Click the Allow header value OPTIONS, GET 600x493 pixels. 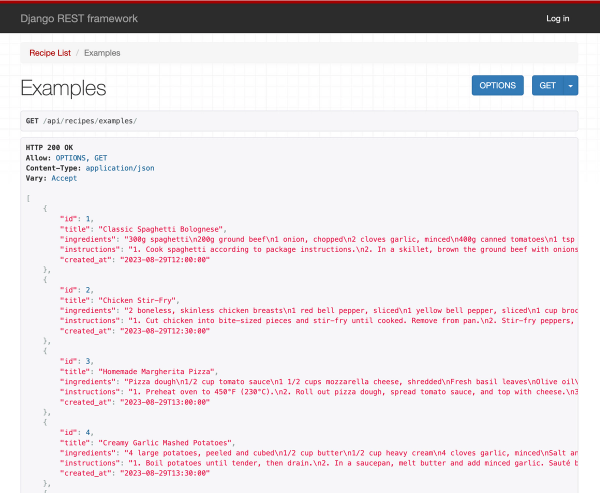coord(81,158)
